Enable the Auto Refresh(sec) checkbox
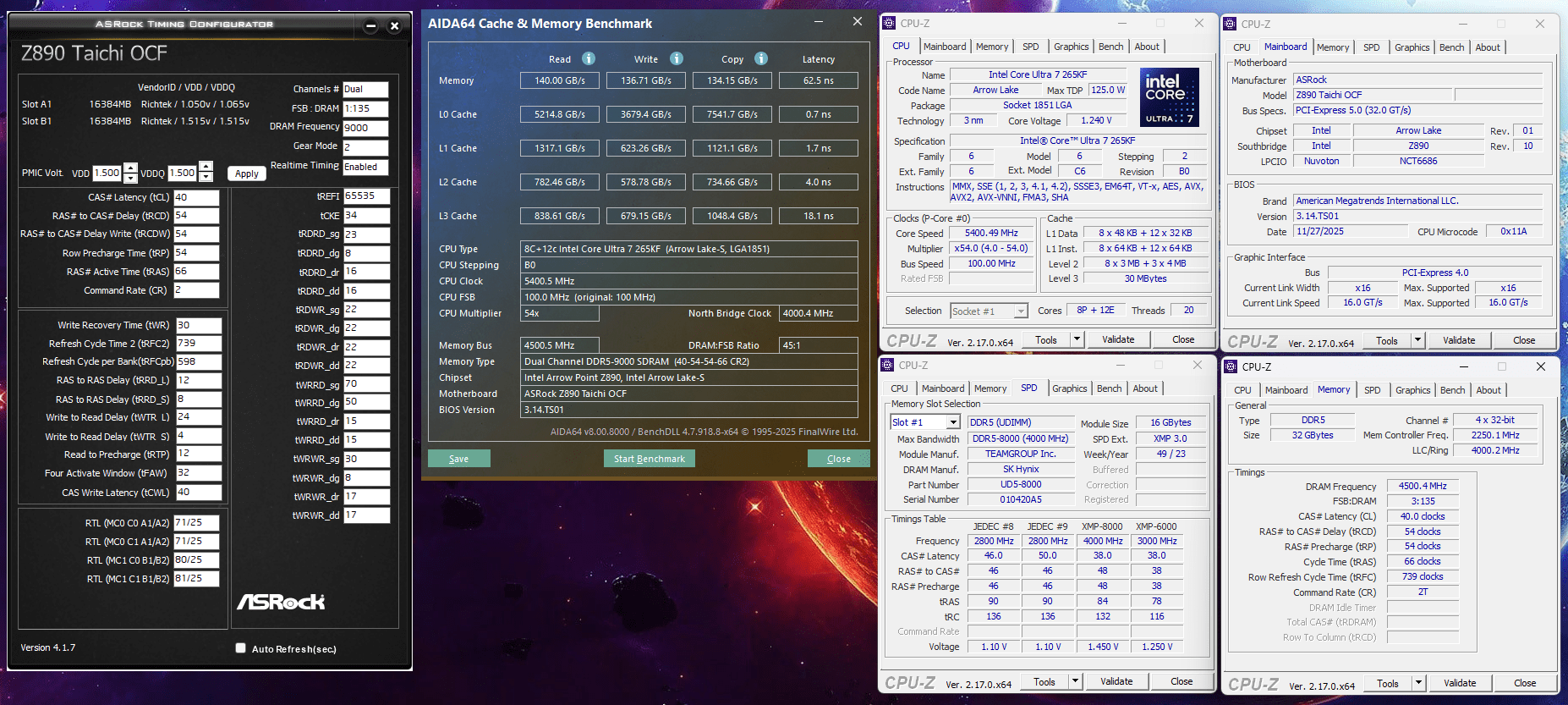Image resolution: width=1568 pixels, height=705 pixels. [x=241, y=648]
